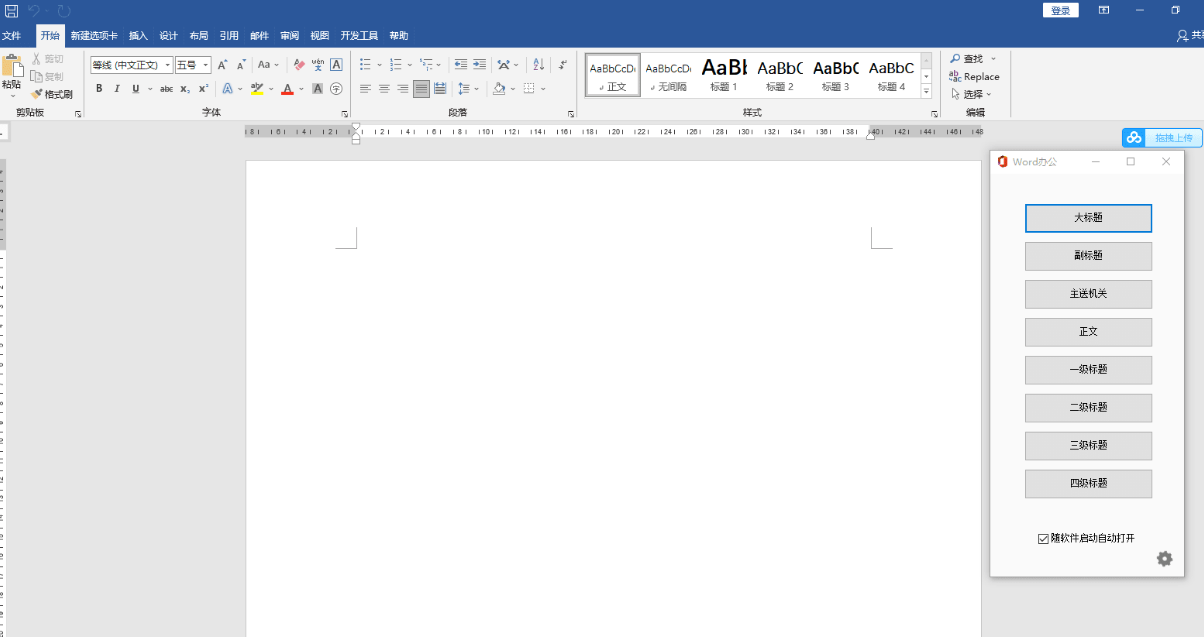This screenshot has width=1204, height=637.
Task: Increase paragraph indent
Action: (480, 65)
